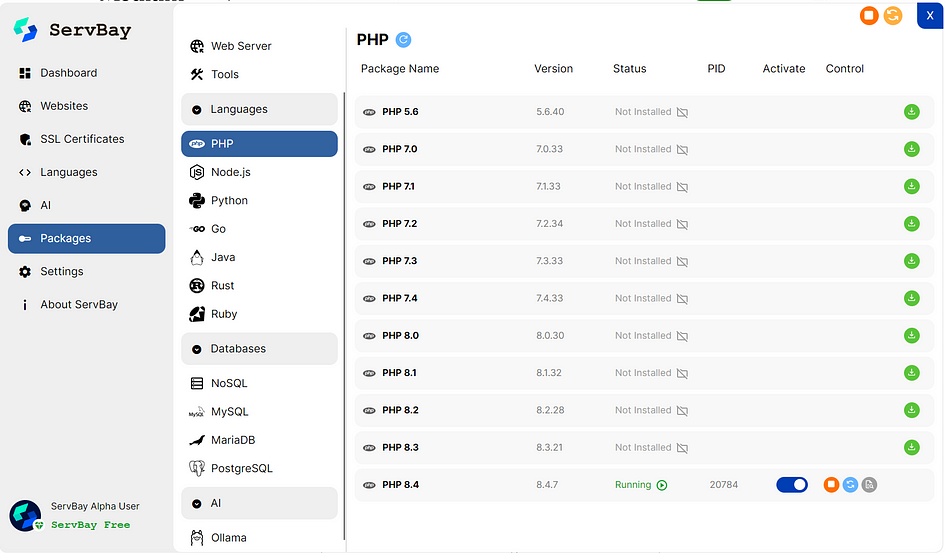Go to Websites in the sidebar
Screen dimensions: 945x553
86,106
